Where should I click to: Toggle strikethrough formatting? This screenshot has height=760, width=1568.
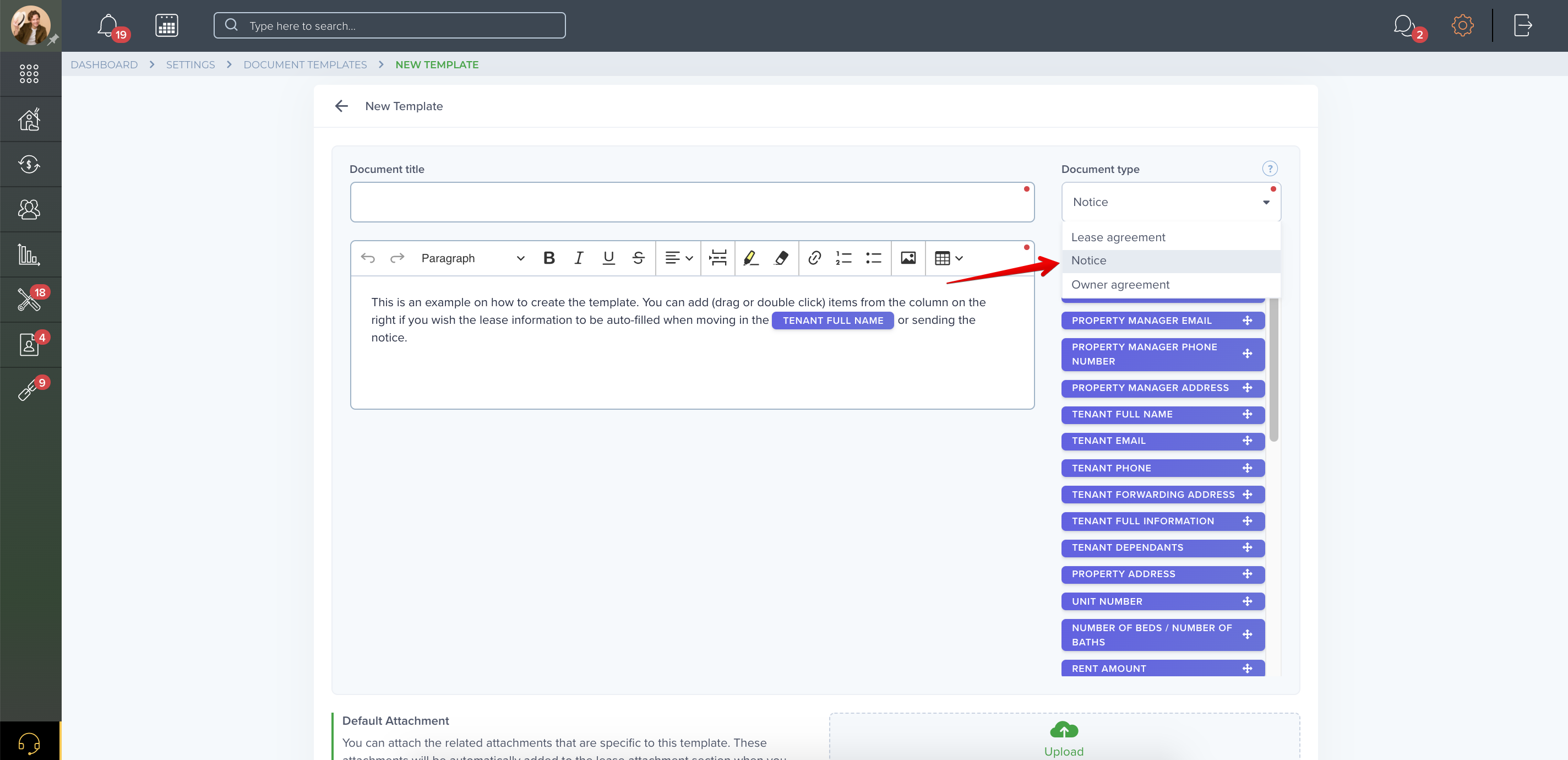(x=638, y=258)
